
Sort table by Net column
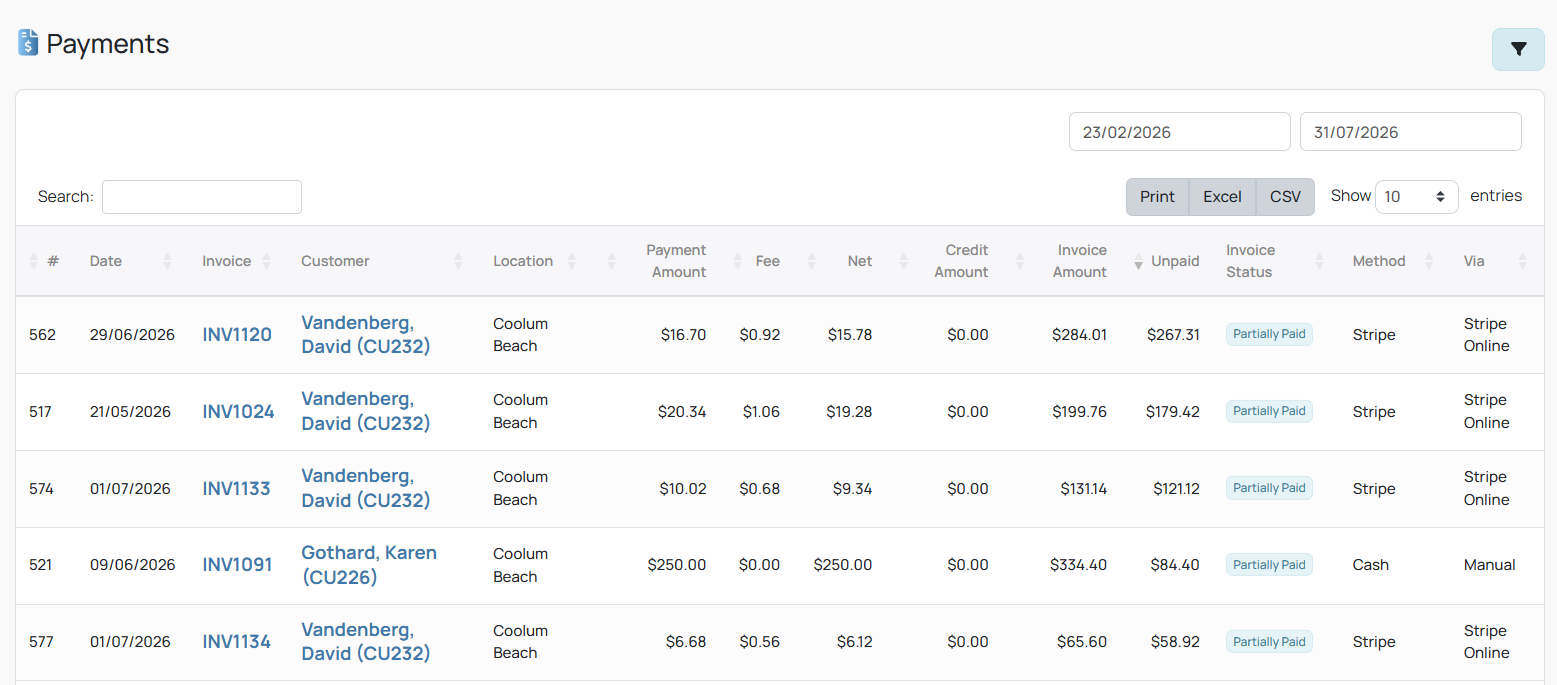click(x=840, y=261)
